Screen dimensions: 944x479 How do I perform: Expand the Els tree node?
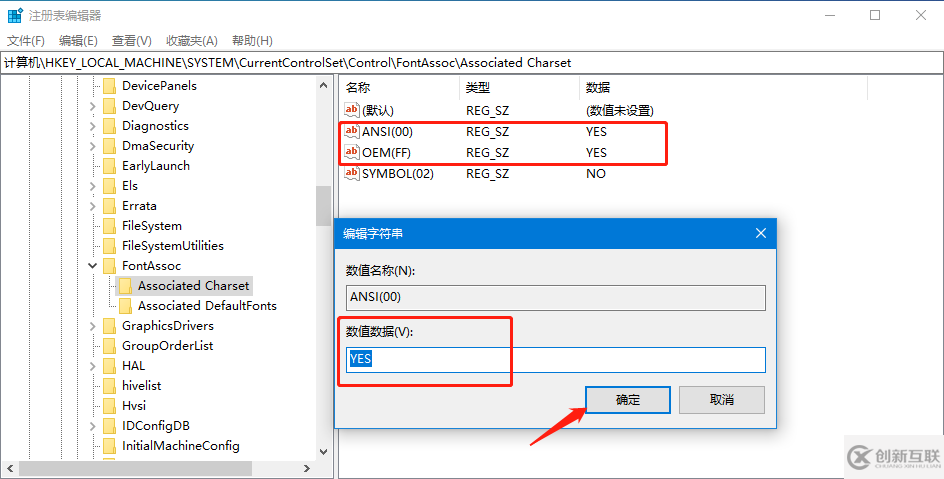click(92, 187)
